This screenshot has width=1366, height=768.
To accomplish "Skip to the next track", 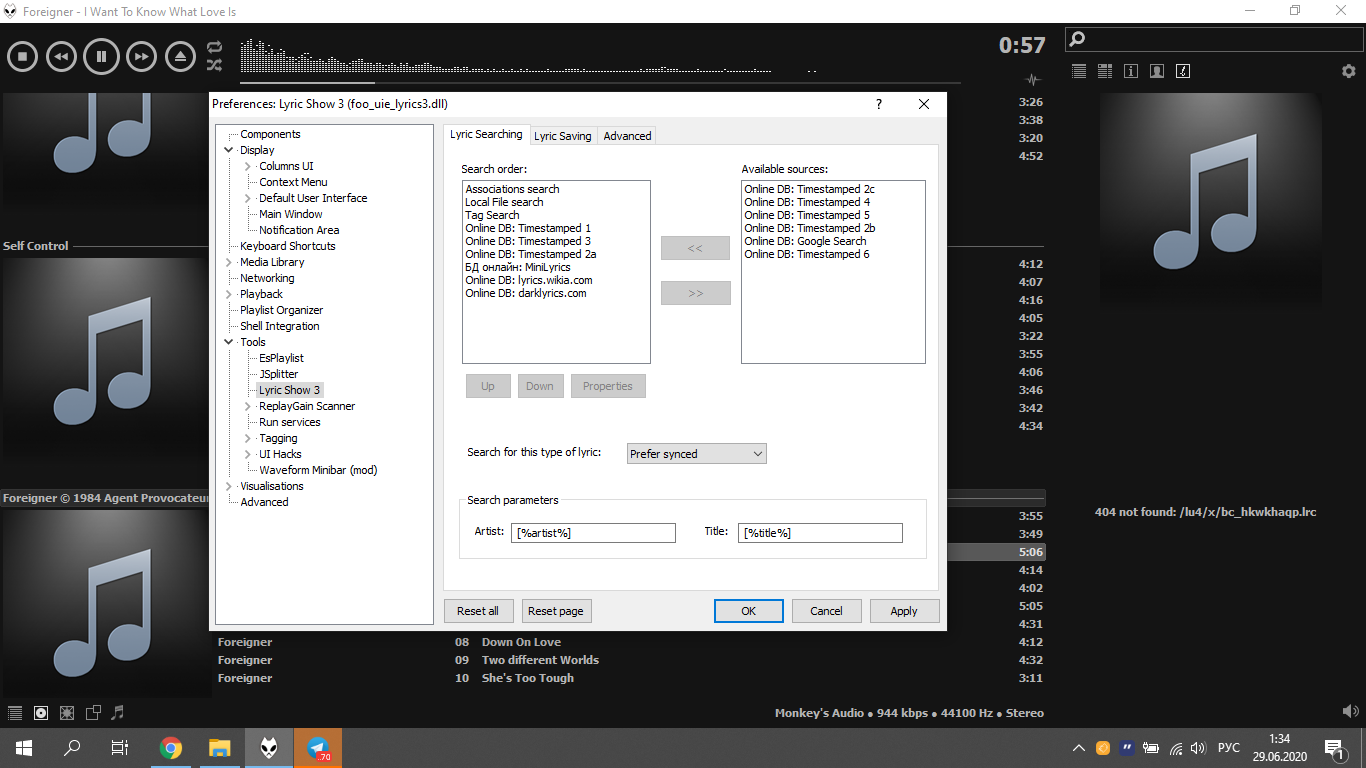I will point(141,57).
